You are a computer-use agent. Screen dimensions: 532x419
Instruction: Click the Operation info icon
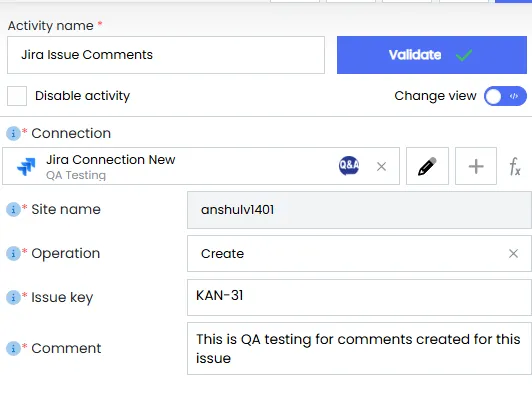click(14, 253)
